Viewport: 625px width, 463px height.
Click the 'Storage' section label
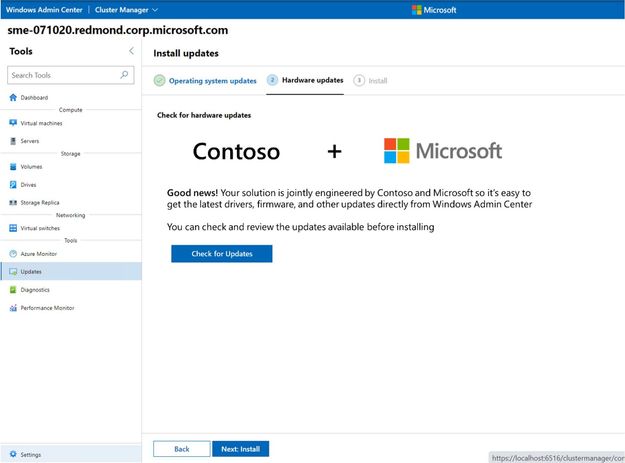(71, 153)
